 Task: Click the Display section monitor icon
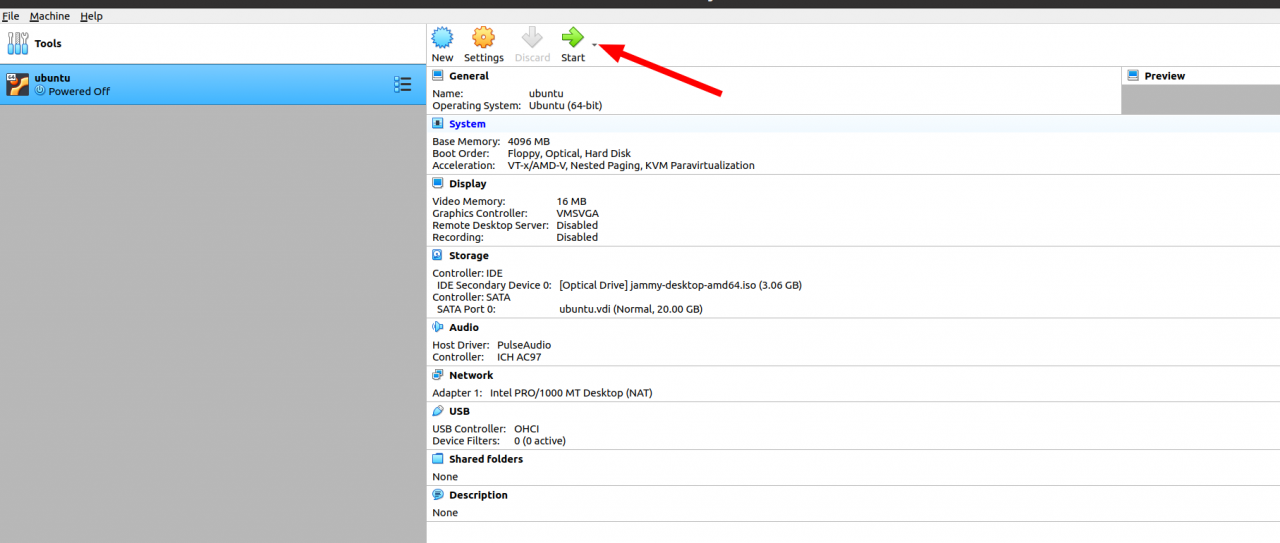click(438, 184)
